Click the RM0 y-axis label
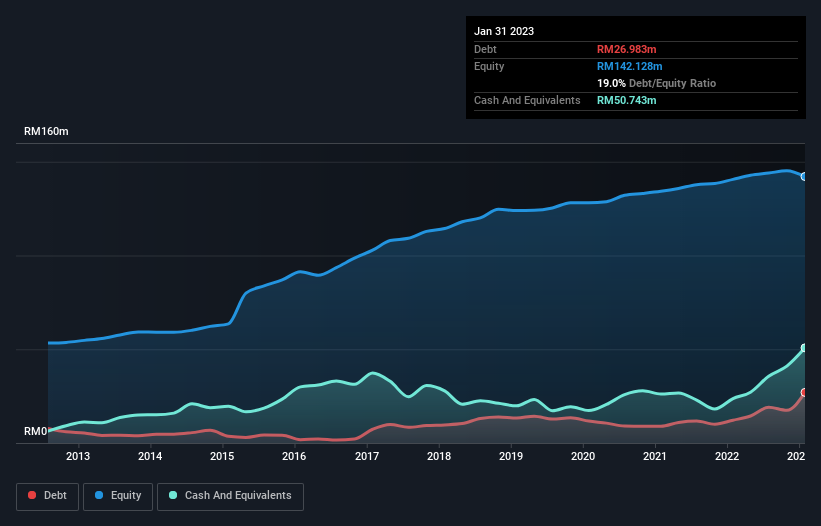 coord(36,431)
